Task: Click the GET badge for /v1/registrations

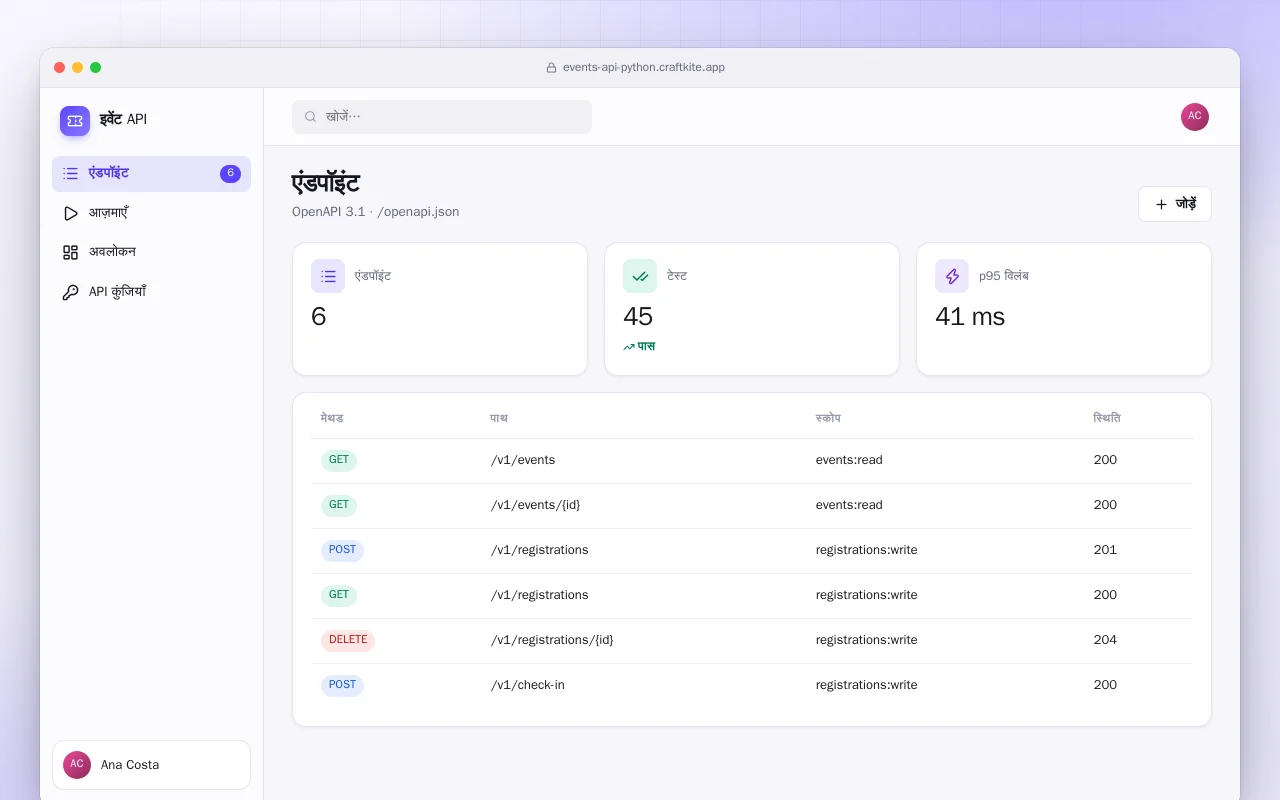Action: [x=339, y=596]
